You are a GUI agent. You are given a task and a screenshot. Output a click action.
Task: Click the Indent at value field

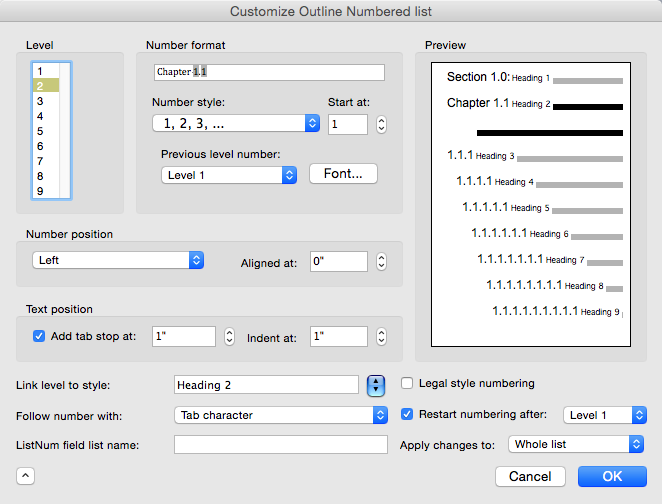pos(339,336)
